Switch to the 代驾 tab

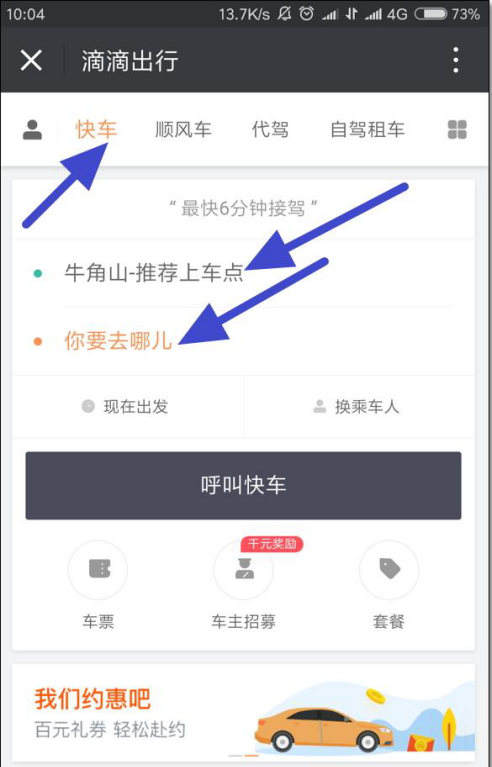pyautogui.click(x=270, y=130)
